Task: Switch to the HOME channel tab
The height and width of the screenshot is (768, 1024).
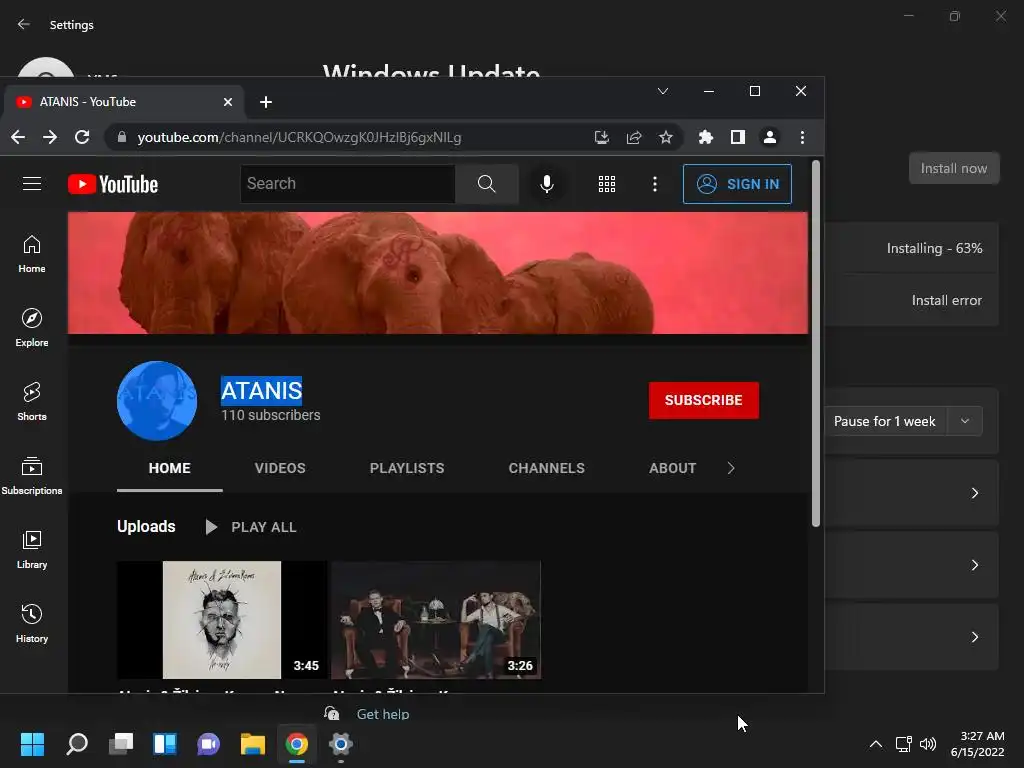Action: [170, 468]
